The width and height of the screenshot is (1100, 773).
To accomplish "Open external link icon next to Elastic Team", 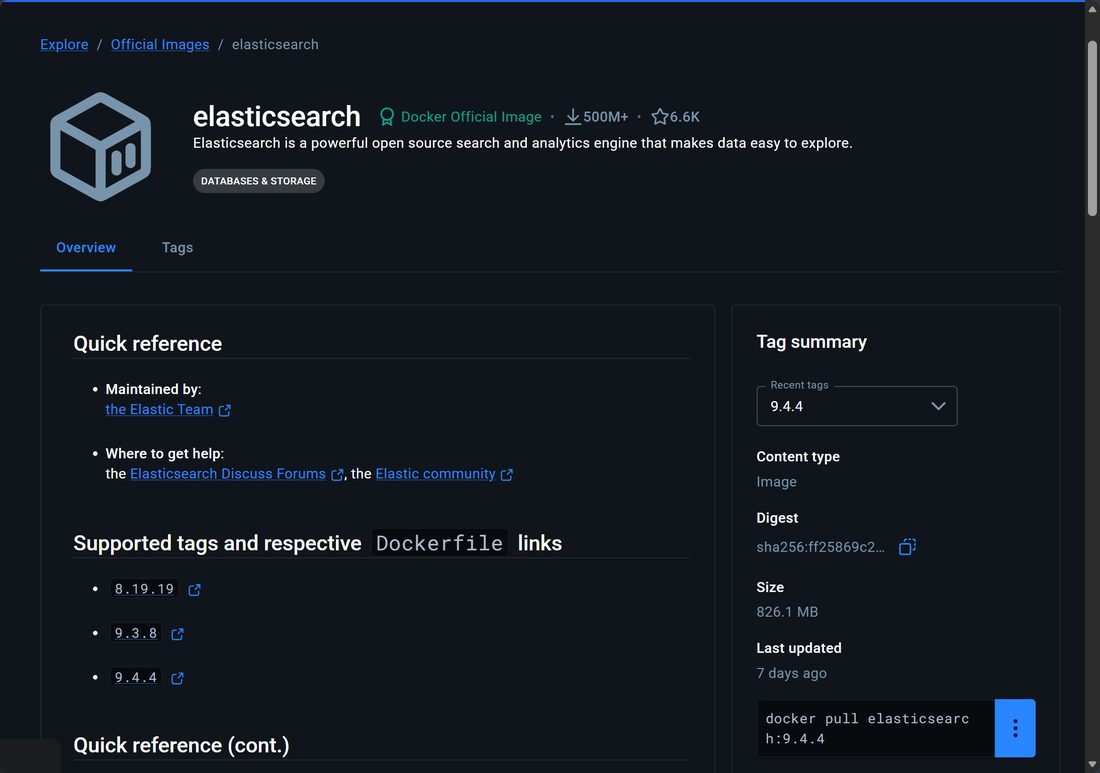I will pos(224,410).
